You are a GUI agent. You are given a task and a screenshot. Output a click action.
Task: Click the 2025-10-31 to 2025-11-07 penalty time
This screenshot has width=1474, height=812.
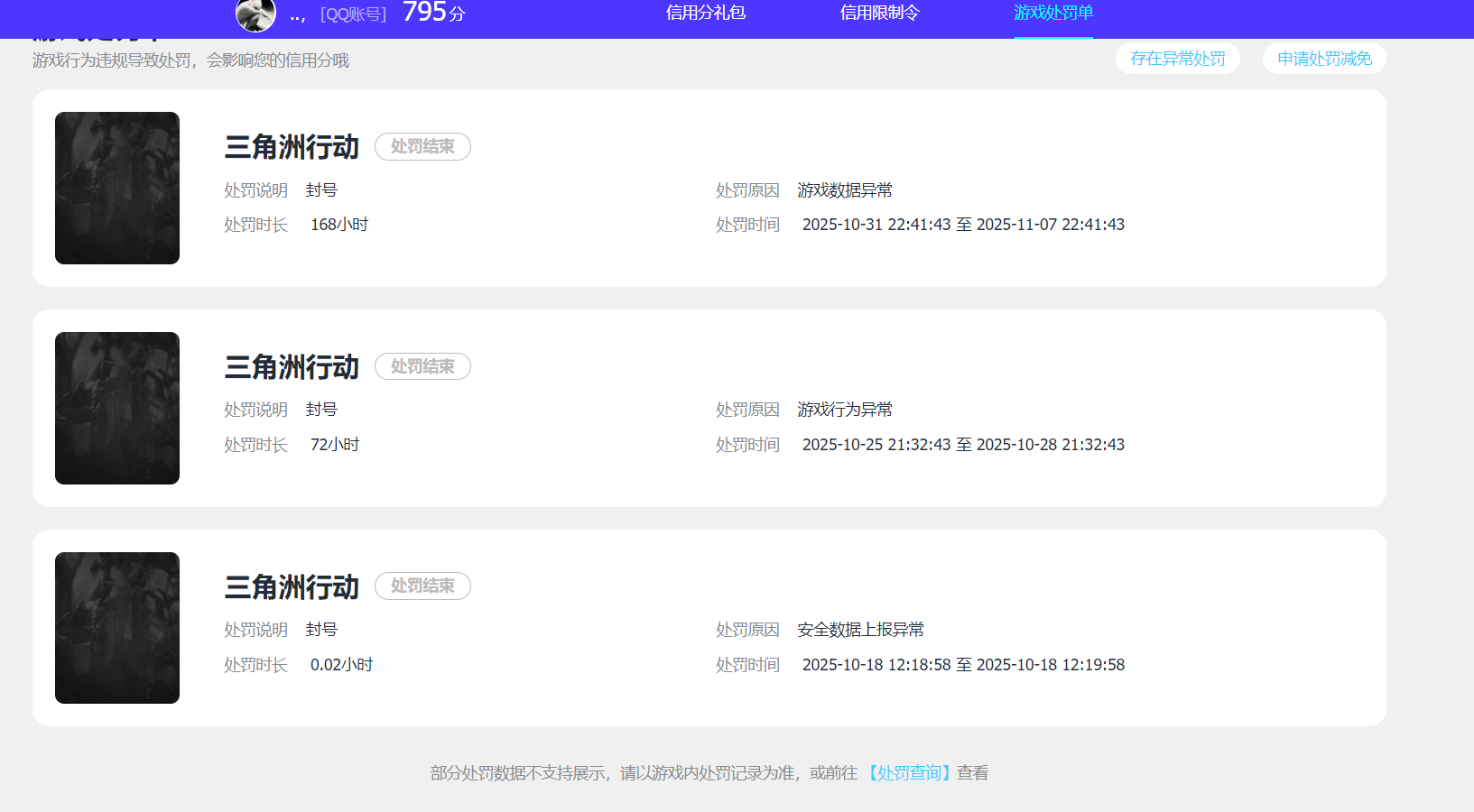coord(963,225)
